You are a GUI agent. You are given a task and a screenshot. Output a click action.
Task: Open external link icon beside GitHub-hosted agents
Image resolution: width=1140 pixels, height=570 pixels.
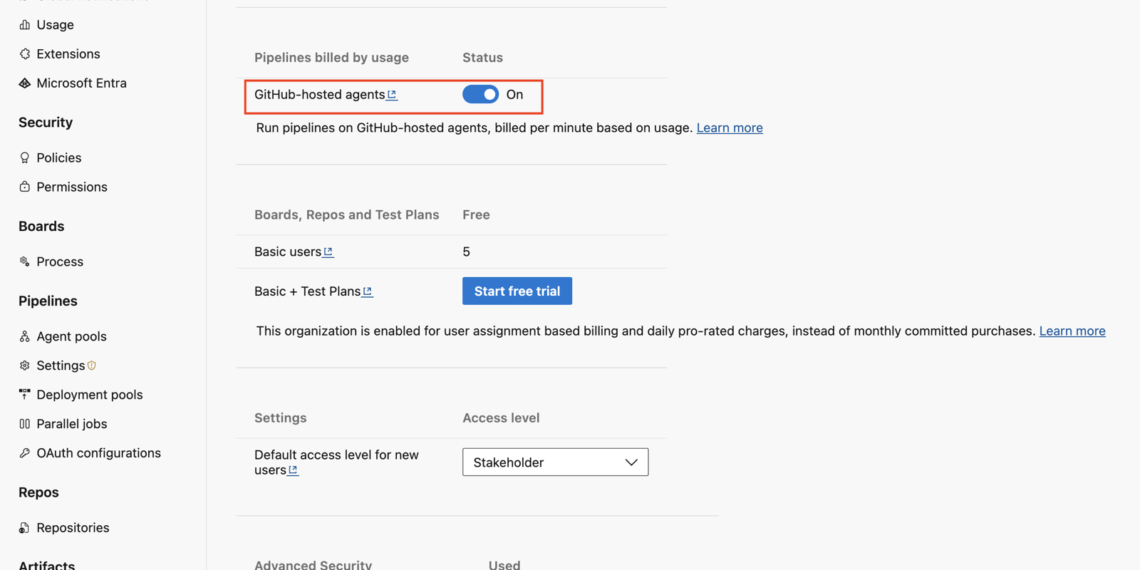point(393,95)
